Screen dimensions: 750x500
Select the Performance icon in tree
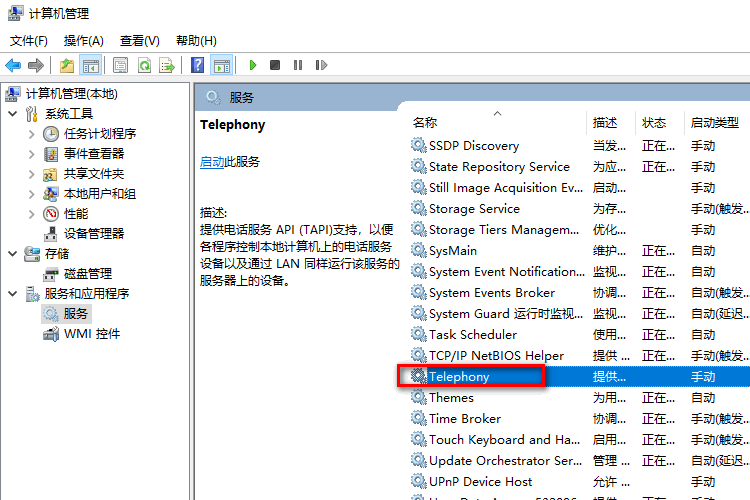[x=51, y=214]
